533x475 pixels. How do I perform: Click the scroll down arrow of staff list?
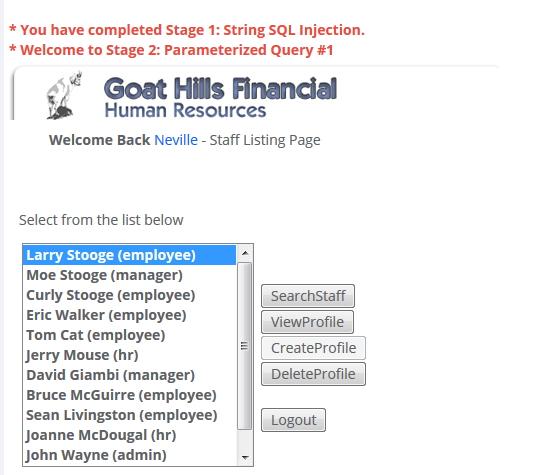[245, 457]
